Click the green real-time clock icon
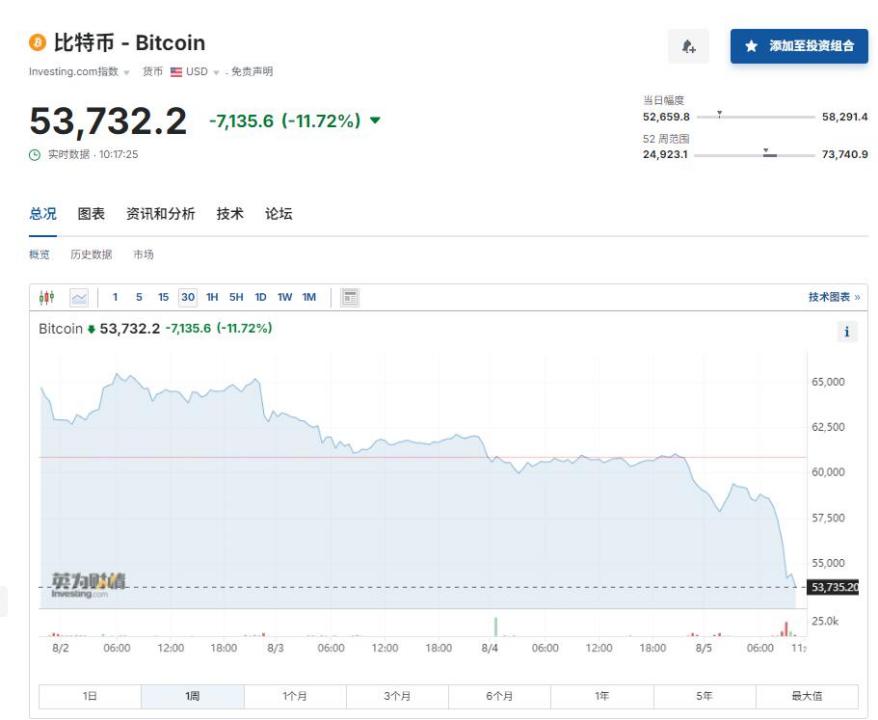 pyautogui.click(x=35, y=155)
